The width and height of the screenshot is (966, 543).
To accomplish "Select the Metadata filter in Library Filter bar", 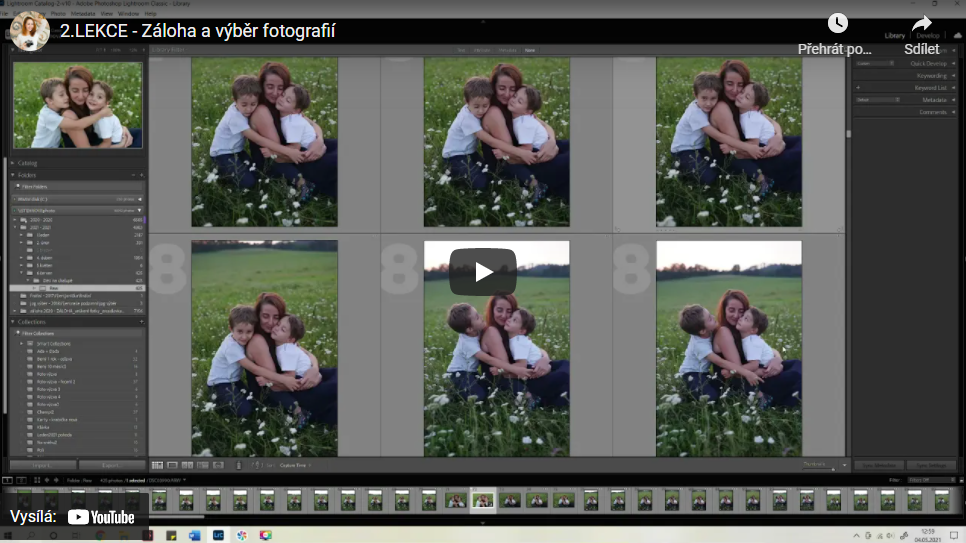I will pyautogui.click(x=508, y=51).
